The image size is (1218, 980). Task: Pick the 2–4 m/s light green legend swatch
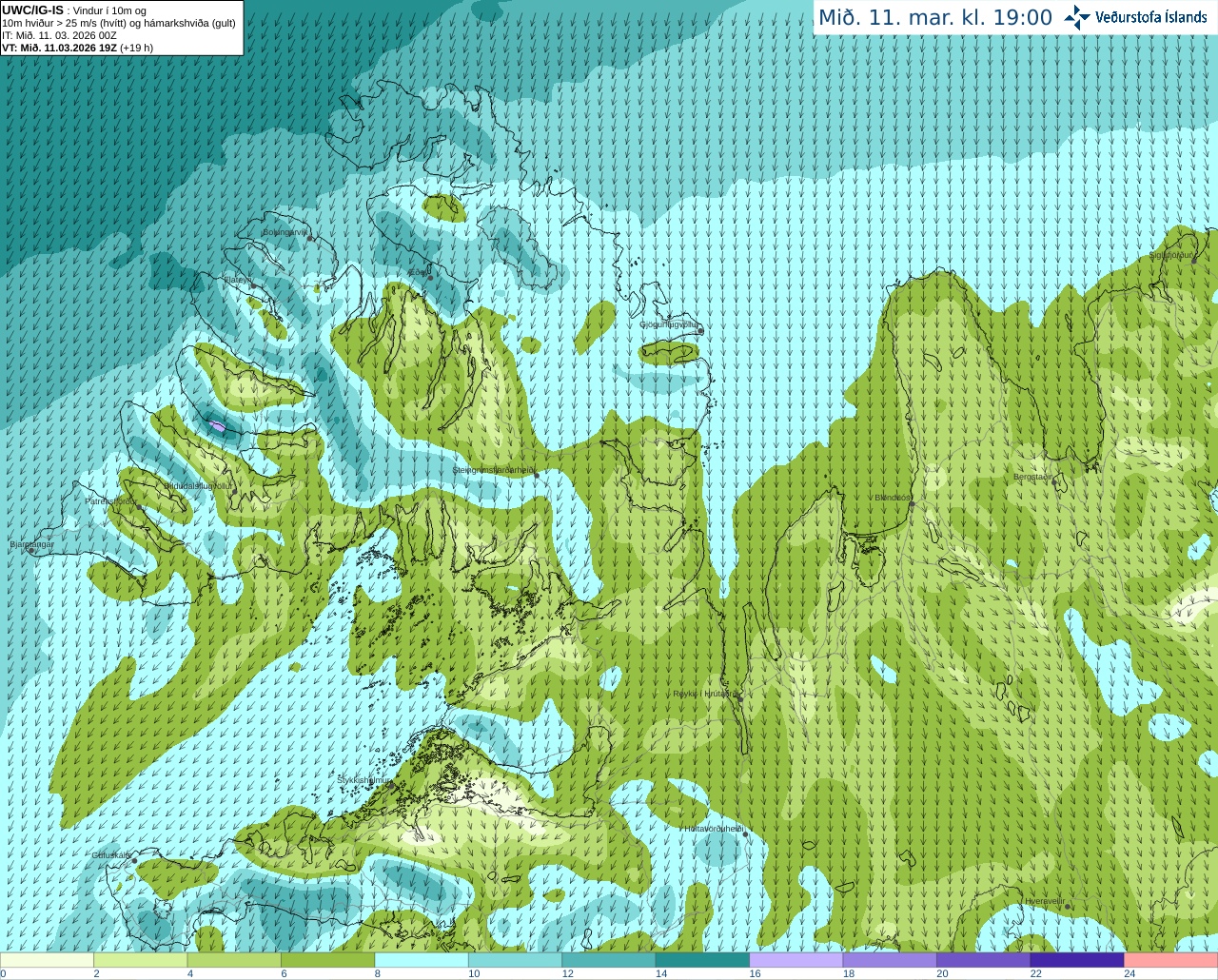click(x=140, y=960)
